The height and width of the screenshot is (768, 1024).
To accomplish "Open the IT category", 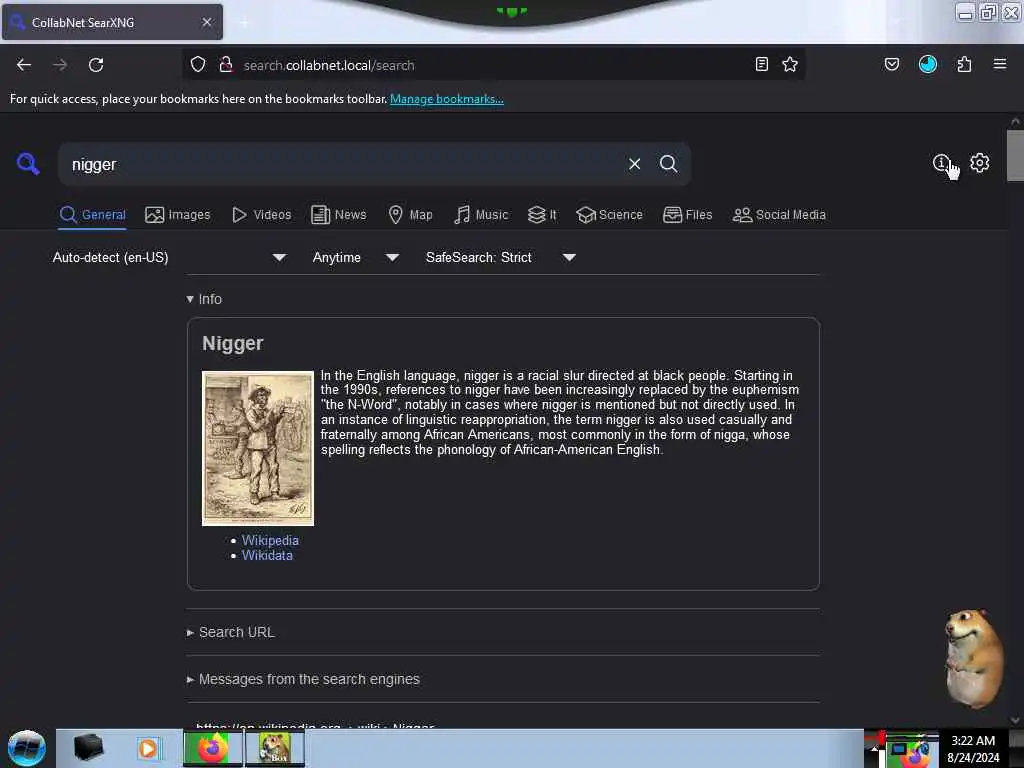I will point(542,215).
